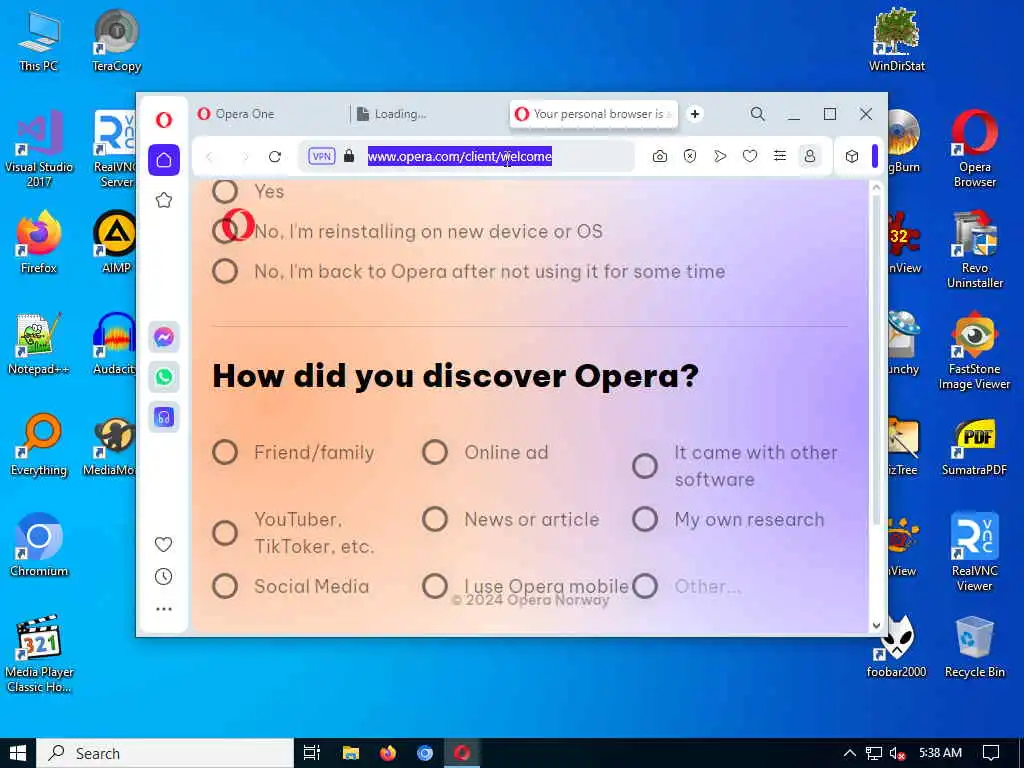Select the Recycle Bin desktop icon
Image resolution: width=1024 pixels, height=768 pixels.
pyautogui.click(x=974, y=646)
